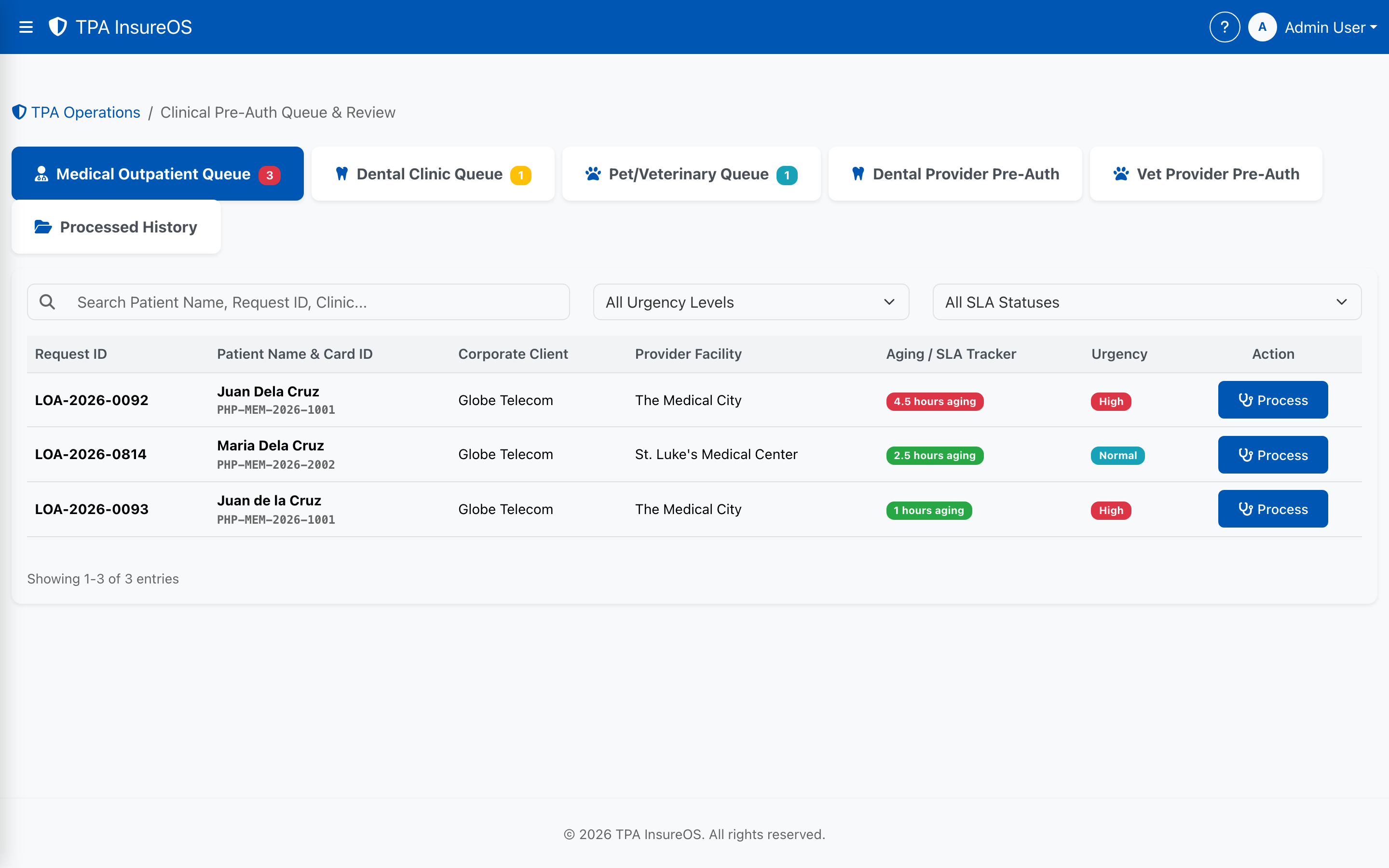Click the magnifying glass search icon

[47, 301]
